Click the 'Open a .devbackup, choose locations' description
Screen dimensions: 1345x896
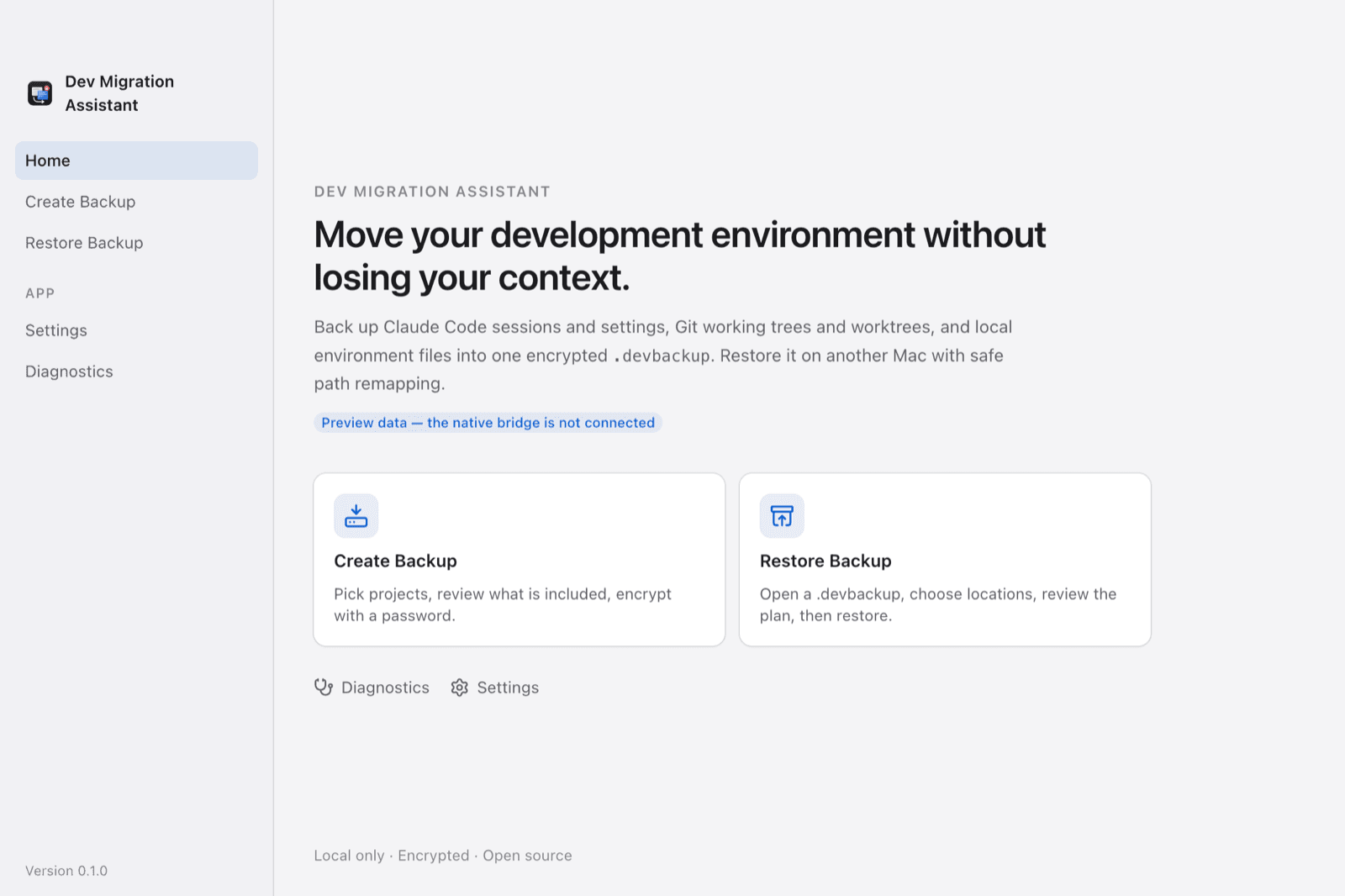click(x=938, y=604)
